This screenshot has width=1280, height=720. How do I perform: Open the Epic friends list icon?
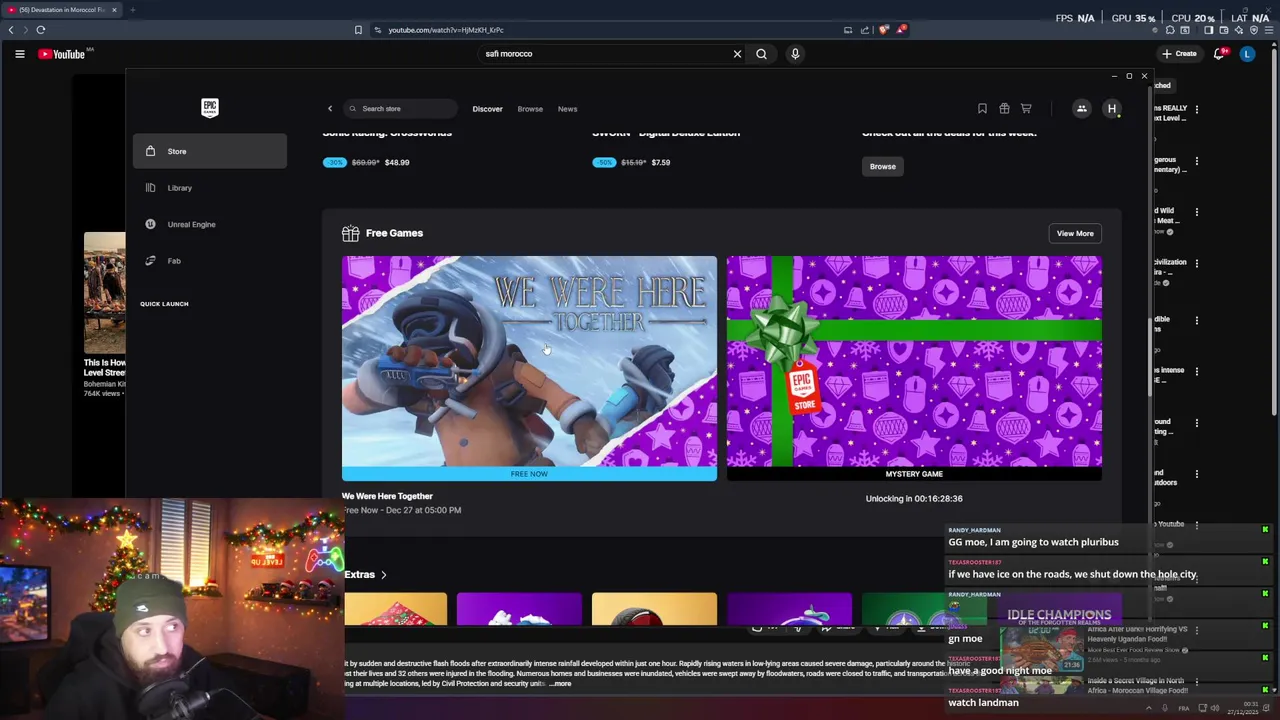pos(1081,108)
